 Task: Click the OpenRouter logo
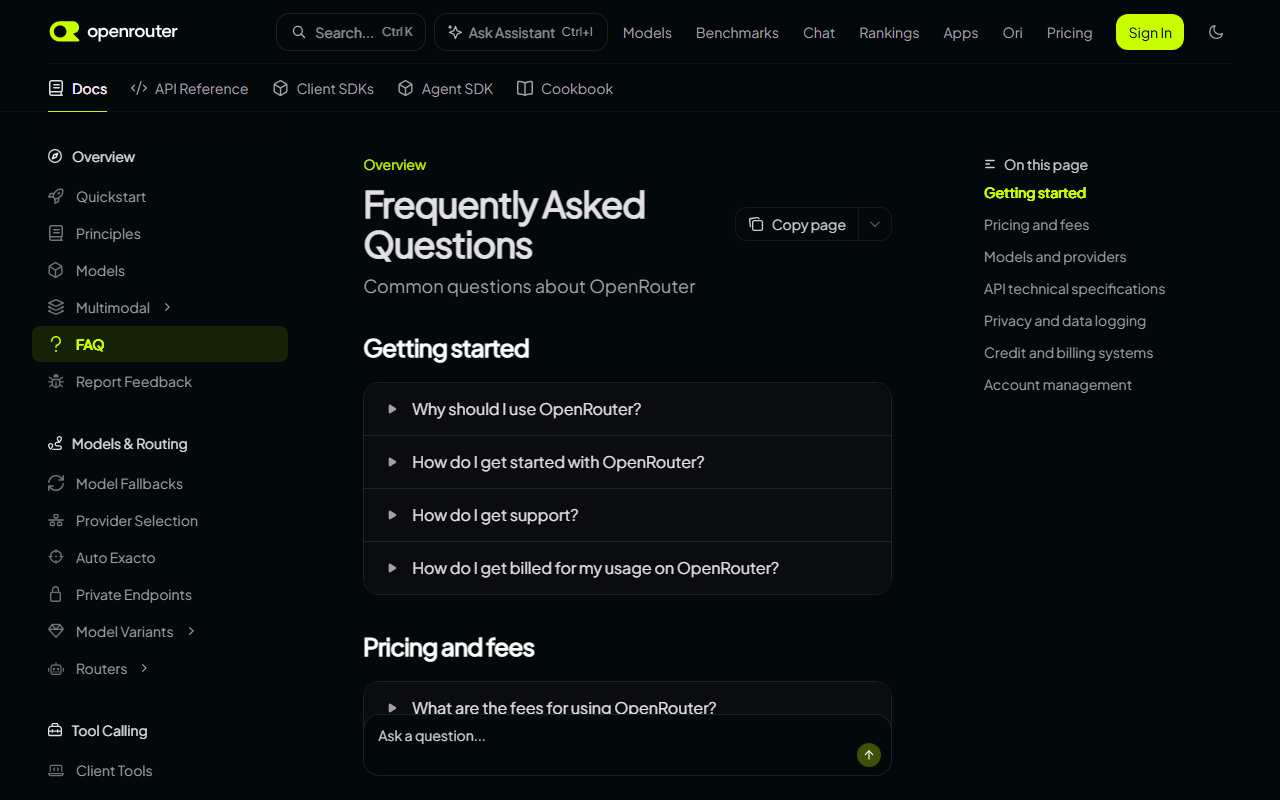coord(113,32)
